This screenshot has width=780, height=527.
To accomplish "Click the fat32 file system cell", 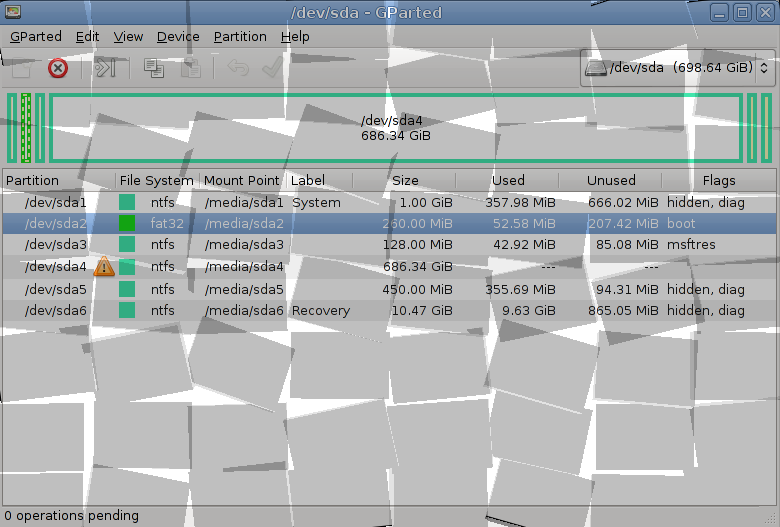I will point(167,223).
